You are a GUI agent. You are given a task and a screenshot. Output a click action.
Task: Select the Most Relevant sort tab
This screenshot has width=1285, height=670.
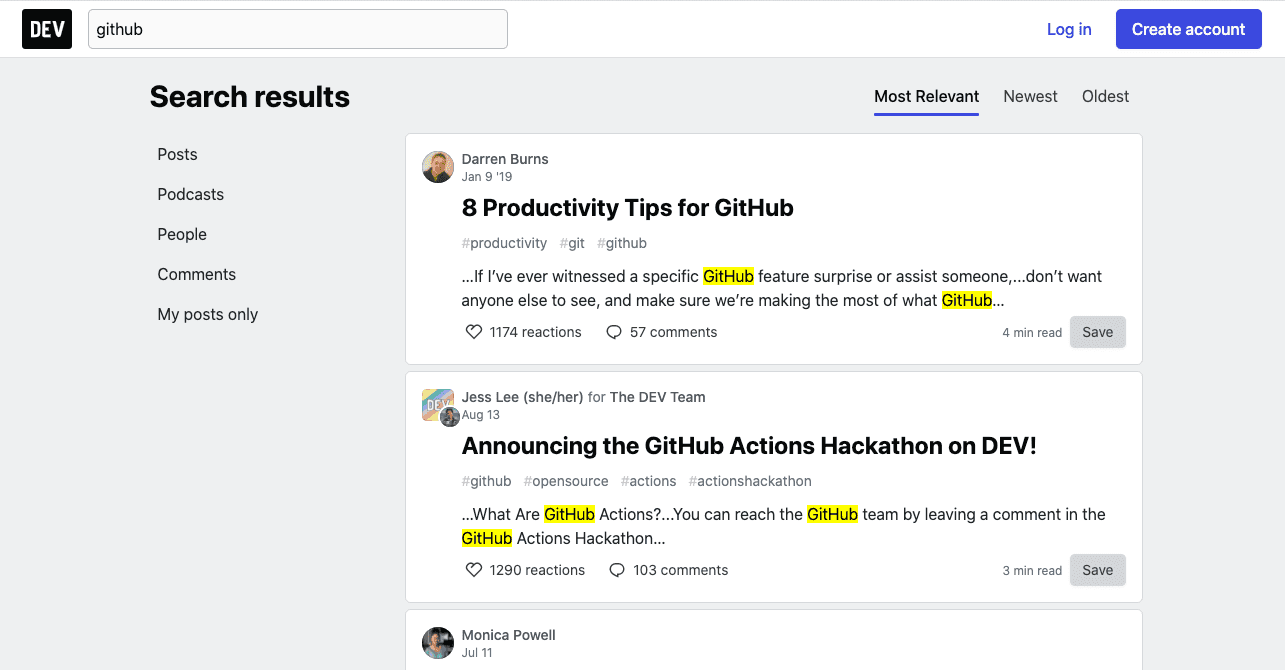pos(926,97)
